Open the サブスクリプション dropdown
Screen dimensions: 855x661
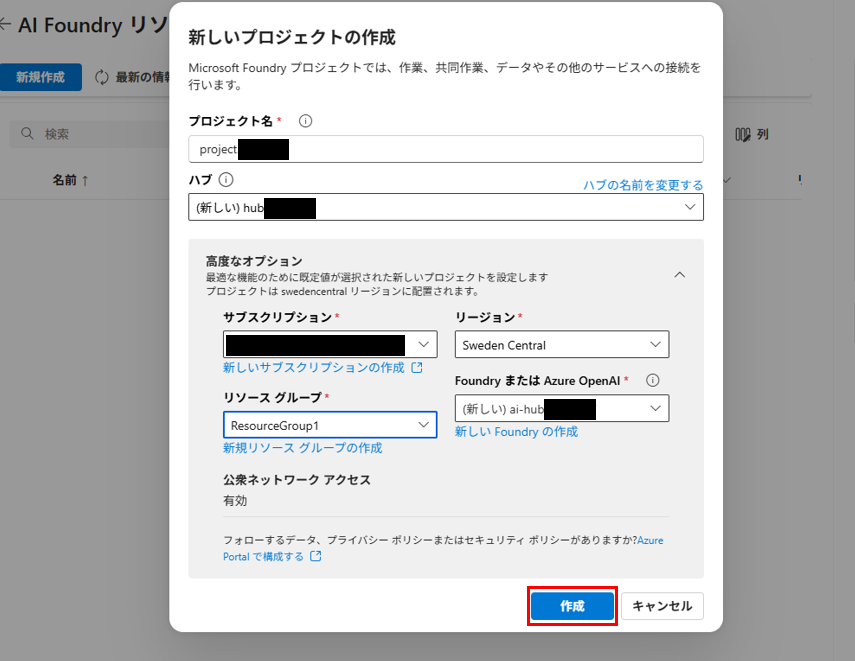click(x=330, y=345)
